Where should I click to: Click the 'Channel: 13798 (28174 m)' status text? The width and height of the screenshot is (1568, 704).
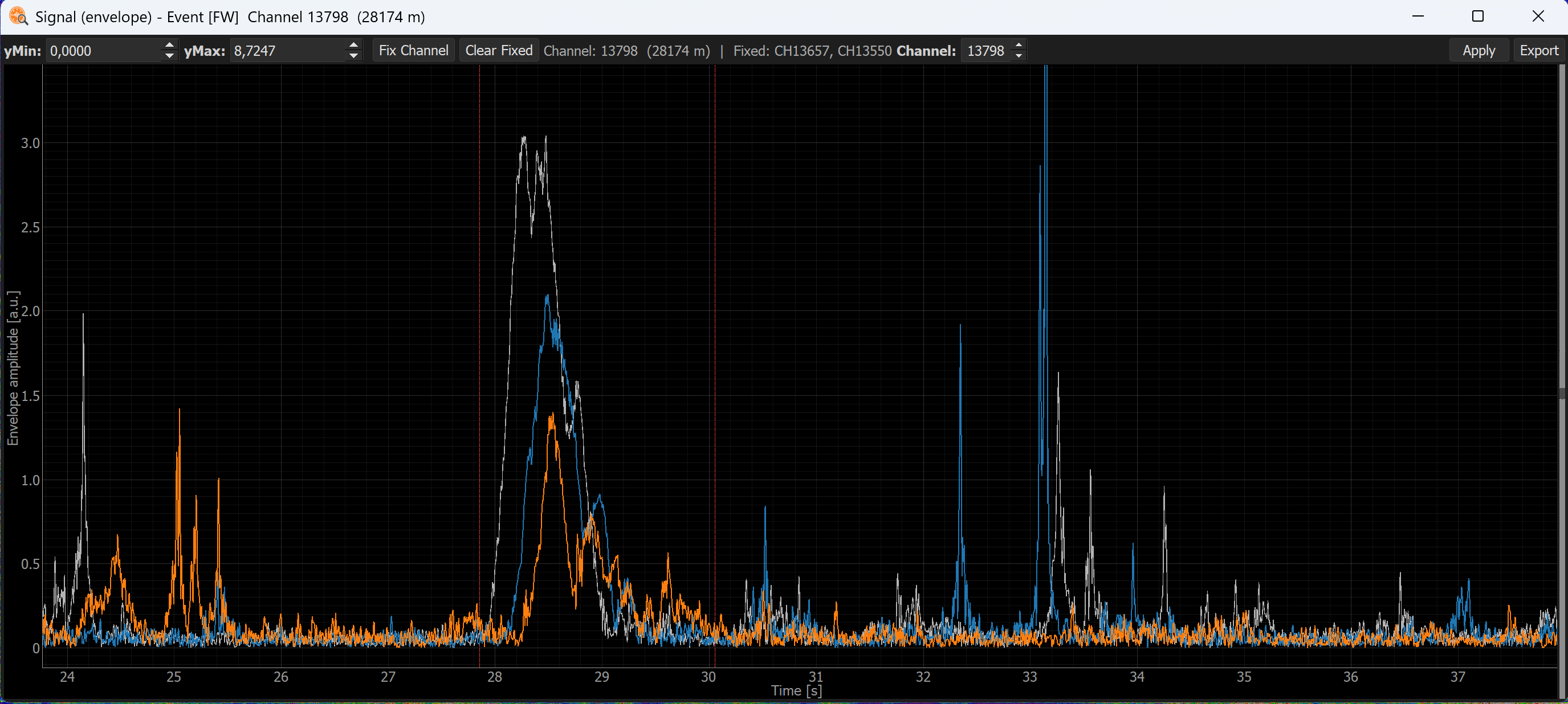[x=626, y=51]
